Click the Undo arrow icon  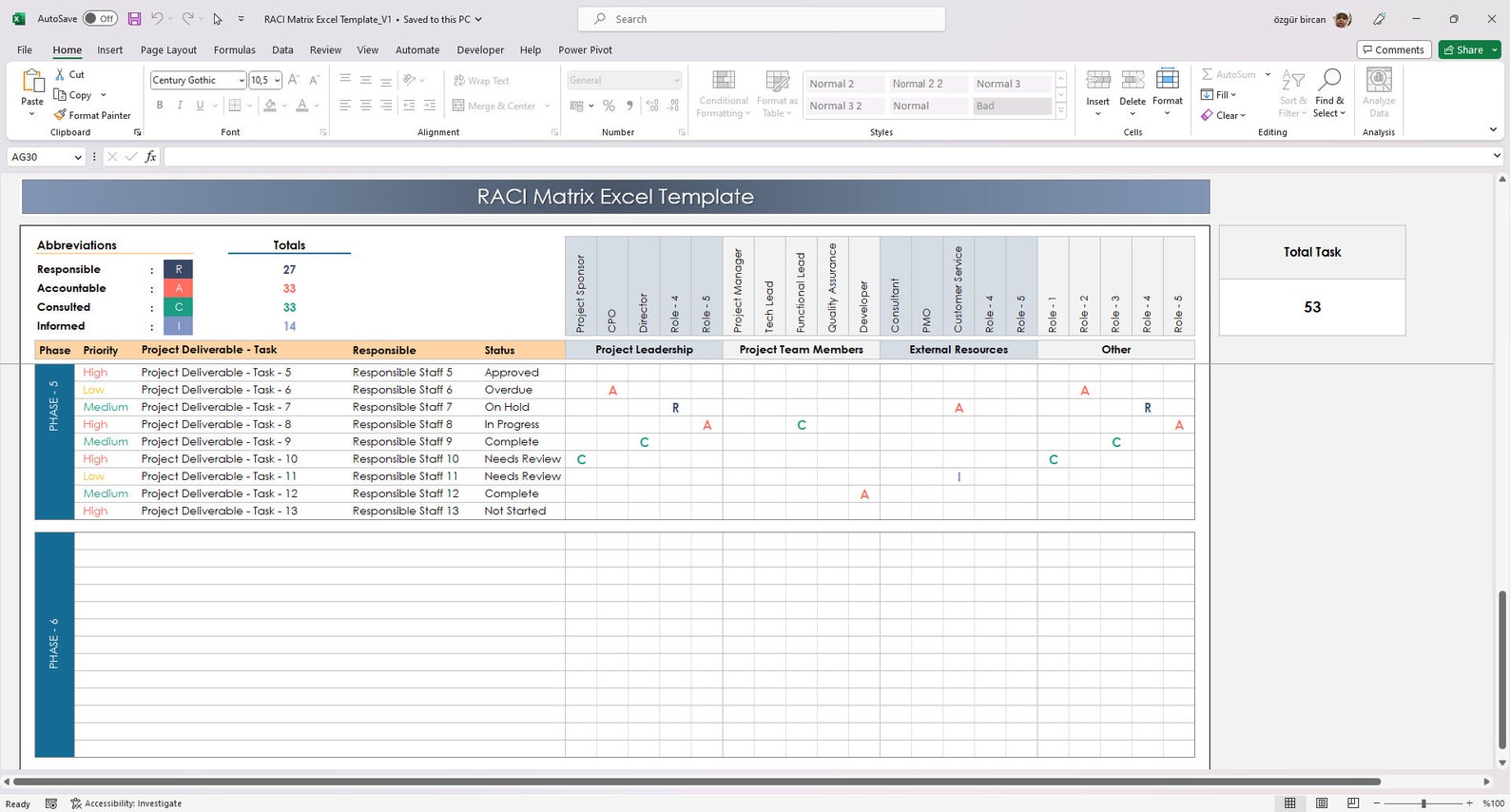pos(157,19)
